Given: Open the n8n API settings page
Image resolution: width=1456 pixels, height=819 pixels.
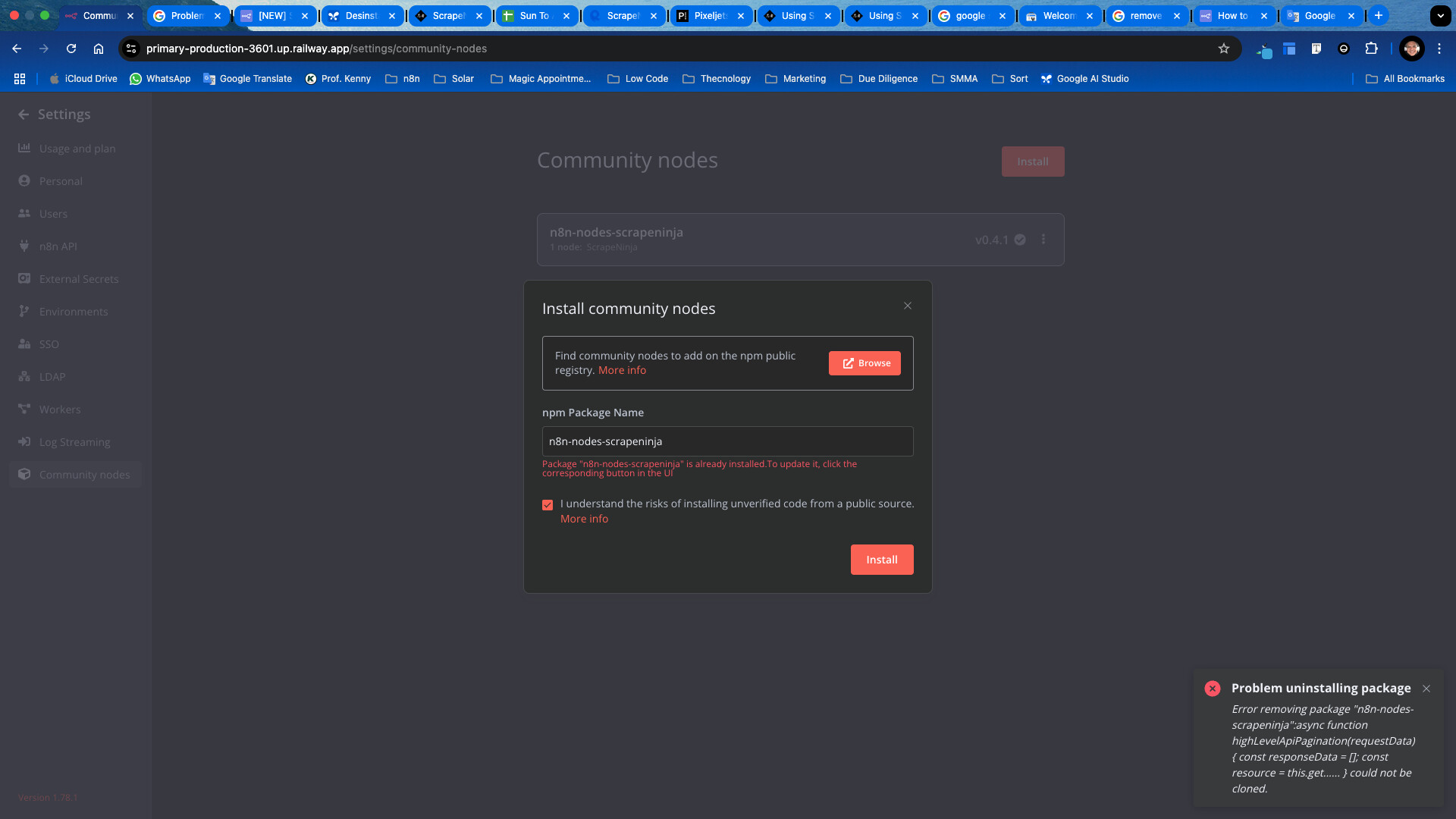Looking at the screenshot, I should 58,246.
